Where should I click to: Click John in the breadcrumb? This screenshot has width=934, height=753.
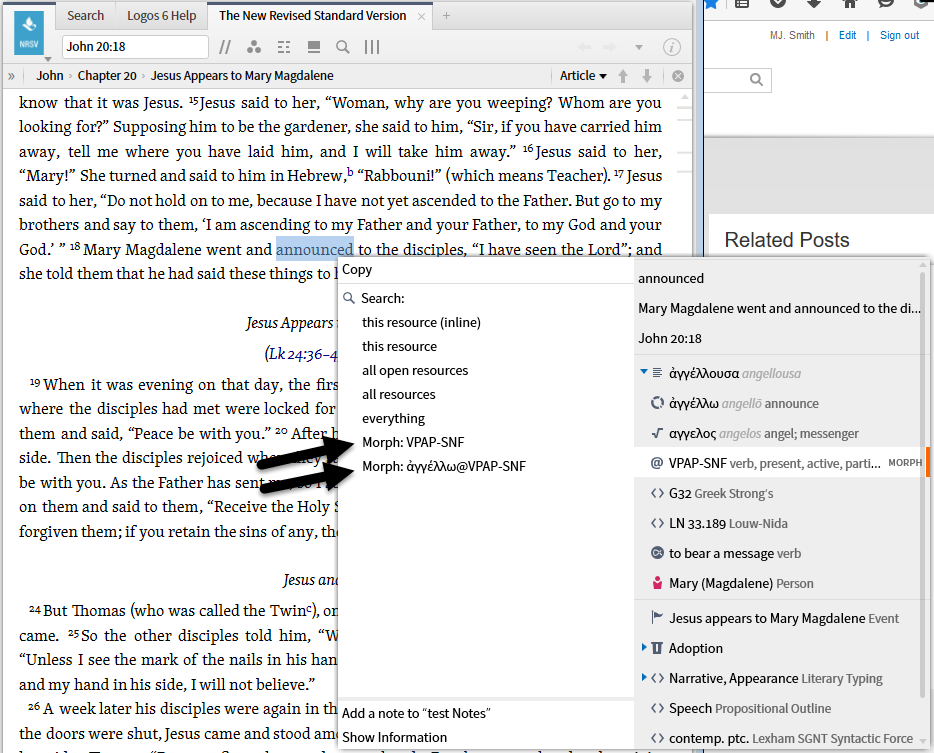pos(49,76)
